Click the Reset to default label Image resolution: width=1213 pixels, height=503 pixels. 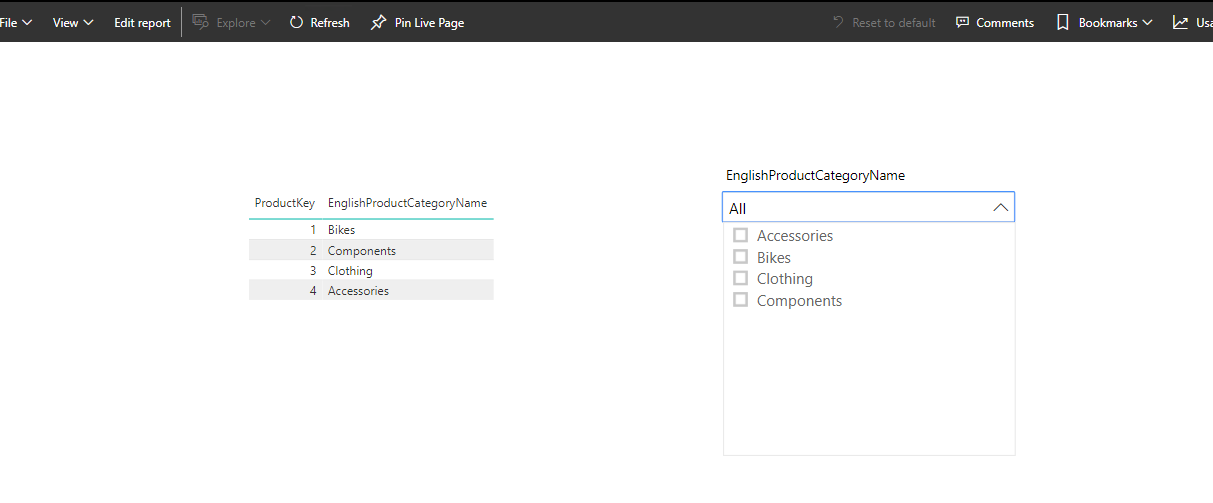894,22
